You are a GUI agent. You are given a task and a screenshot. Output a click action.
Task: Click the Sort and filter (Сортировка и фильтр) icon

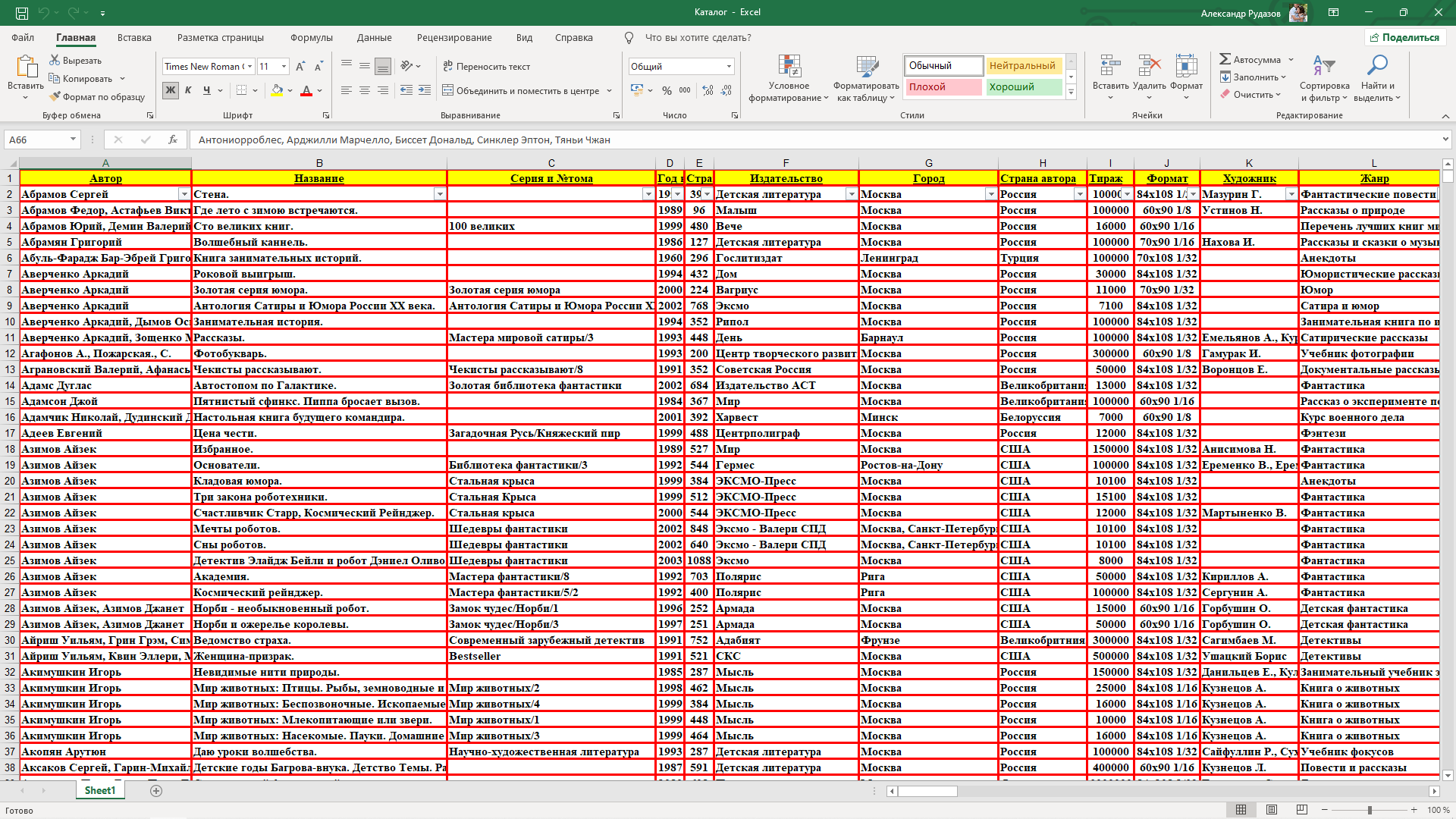tap(1323, 66)
